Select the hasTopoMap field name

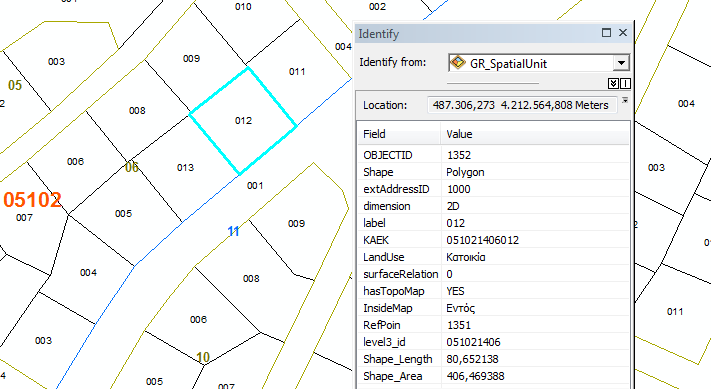pyautogui.click(x=394, y=291)
